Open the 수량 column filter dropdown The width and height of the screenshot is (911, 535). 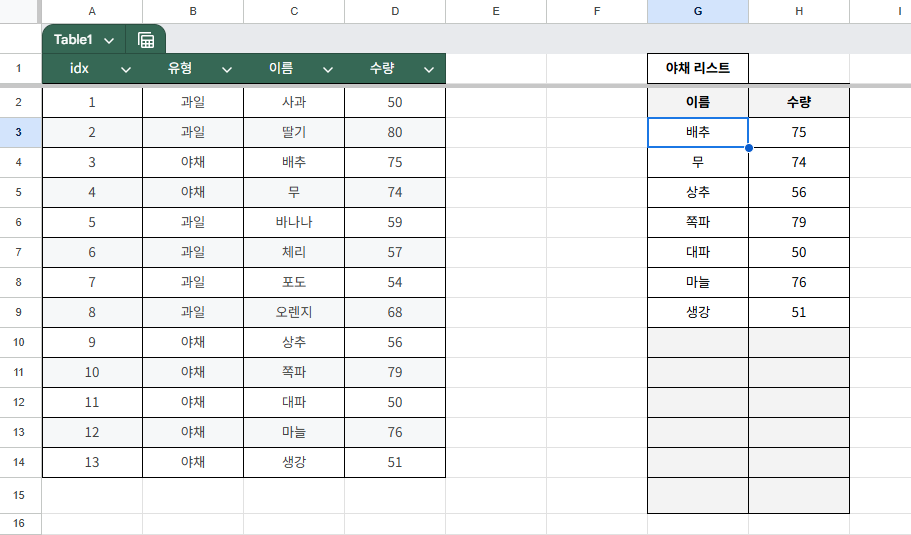(x=429, y=70)
